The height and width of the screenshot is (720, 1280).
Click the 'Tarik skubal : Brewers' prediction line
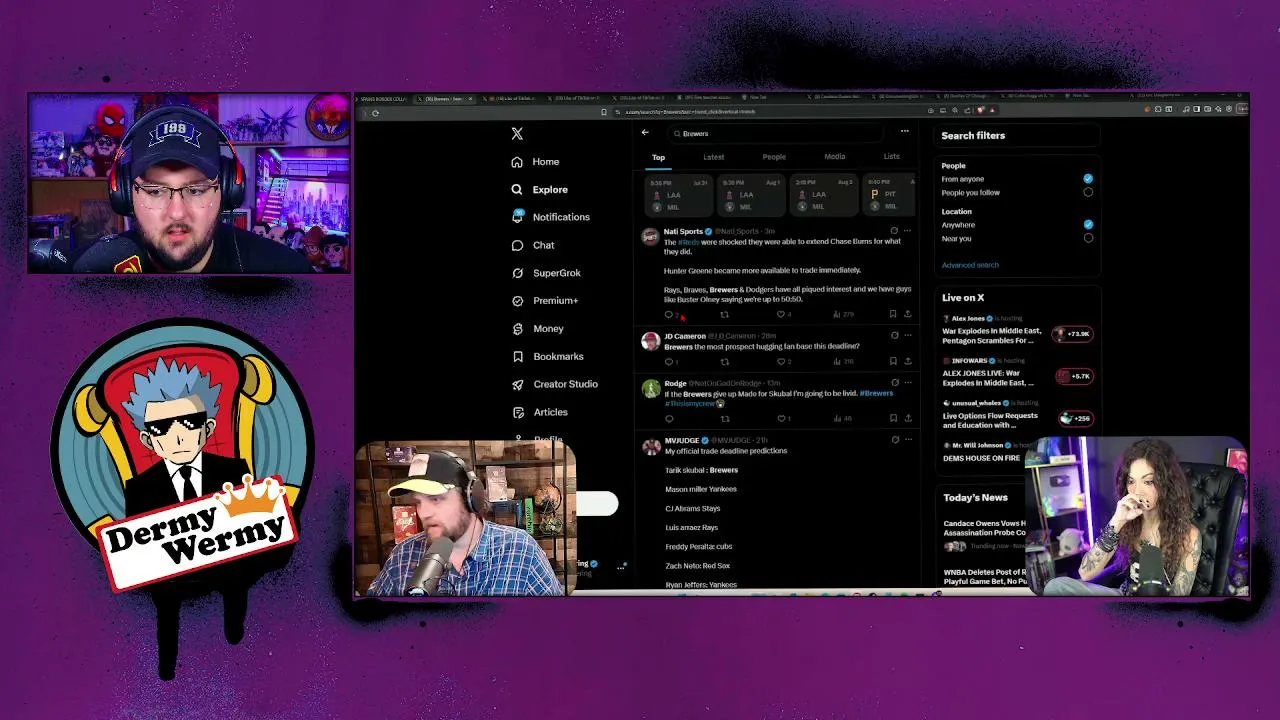[x=701, y=470]
